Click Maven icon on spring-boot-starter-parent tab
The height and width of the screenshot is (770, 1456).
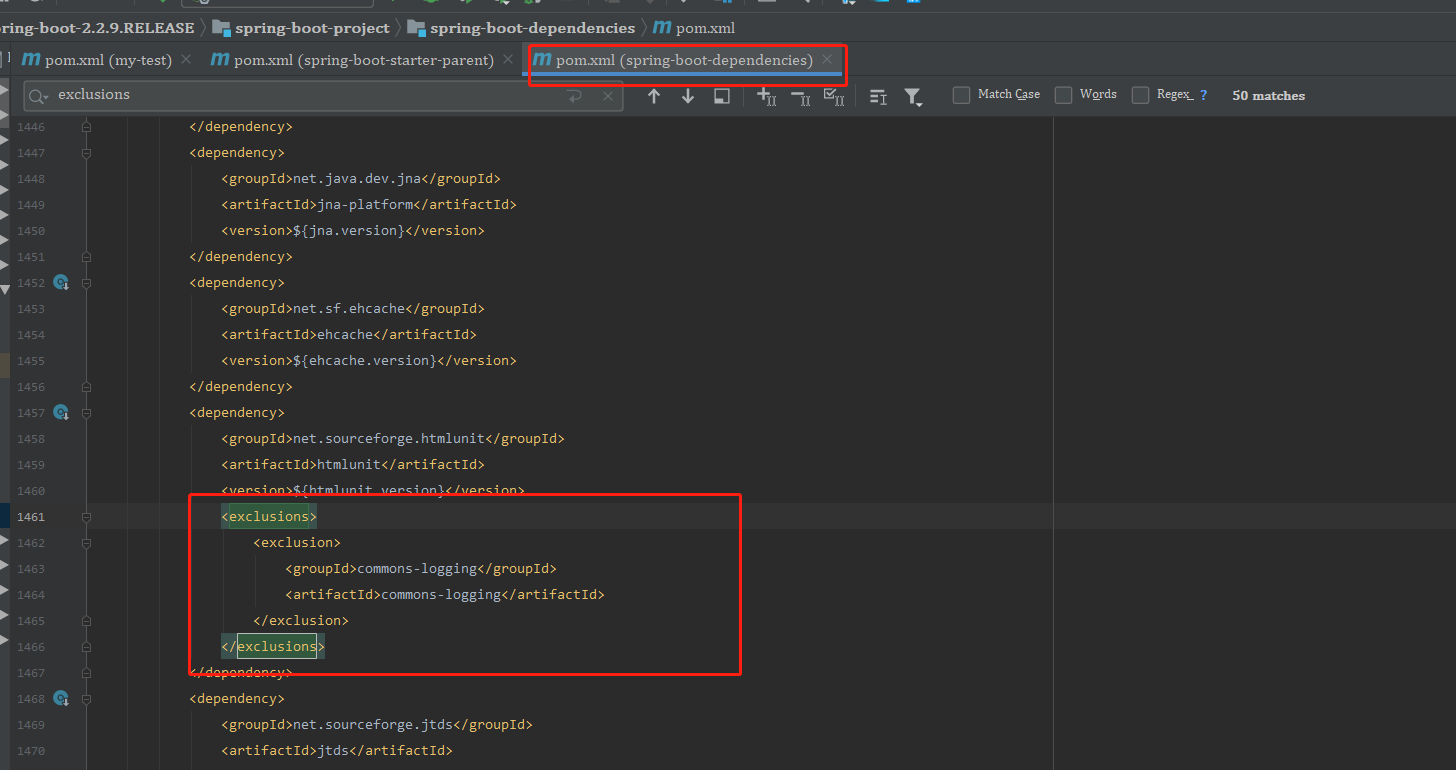[220, 60]
